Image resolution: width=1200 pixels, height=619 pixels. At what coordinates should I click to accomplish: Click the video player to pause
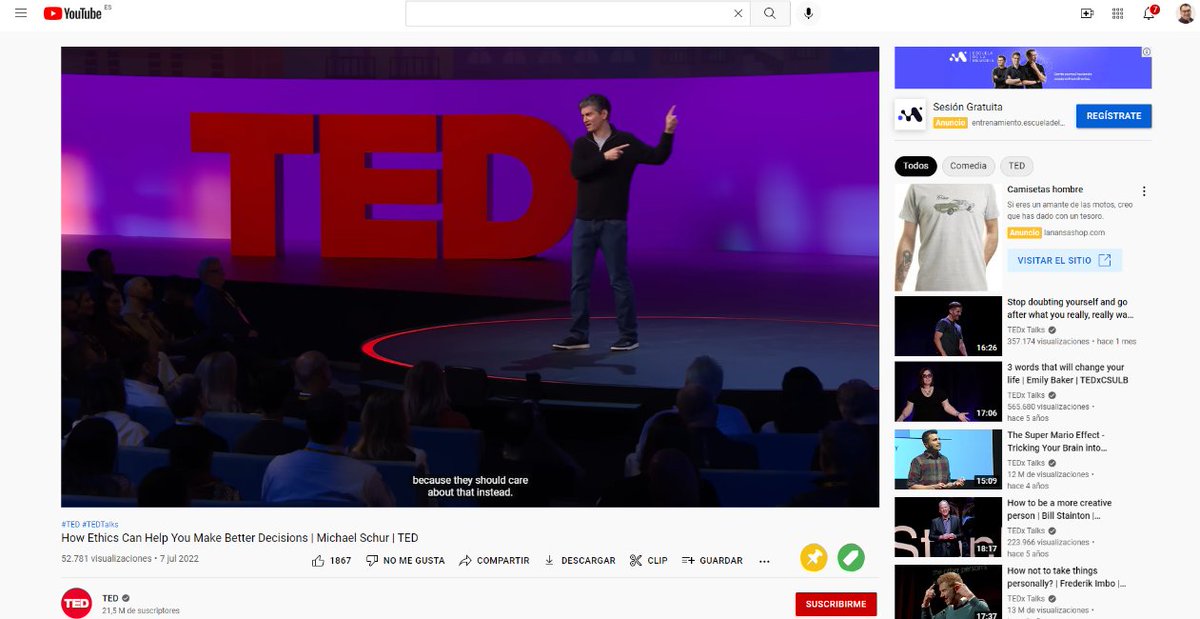pyautogui.click(x=470, y=277)
